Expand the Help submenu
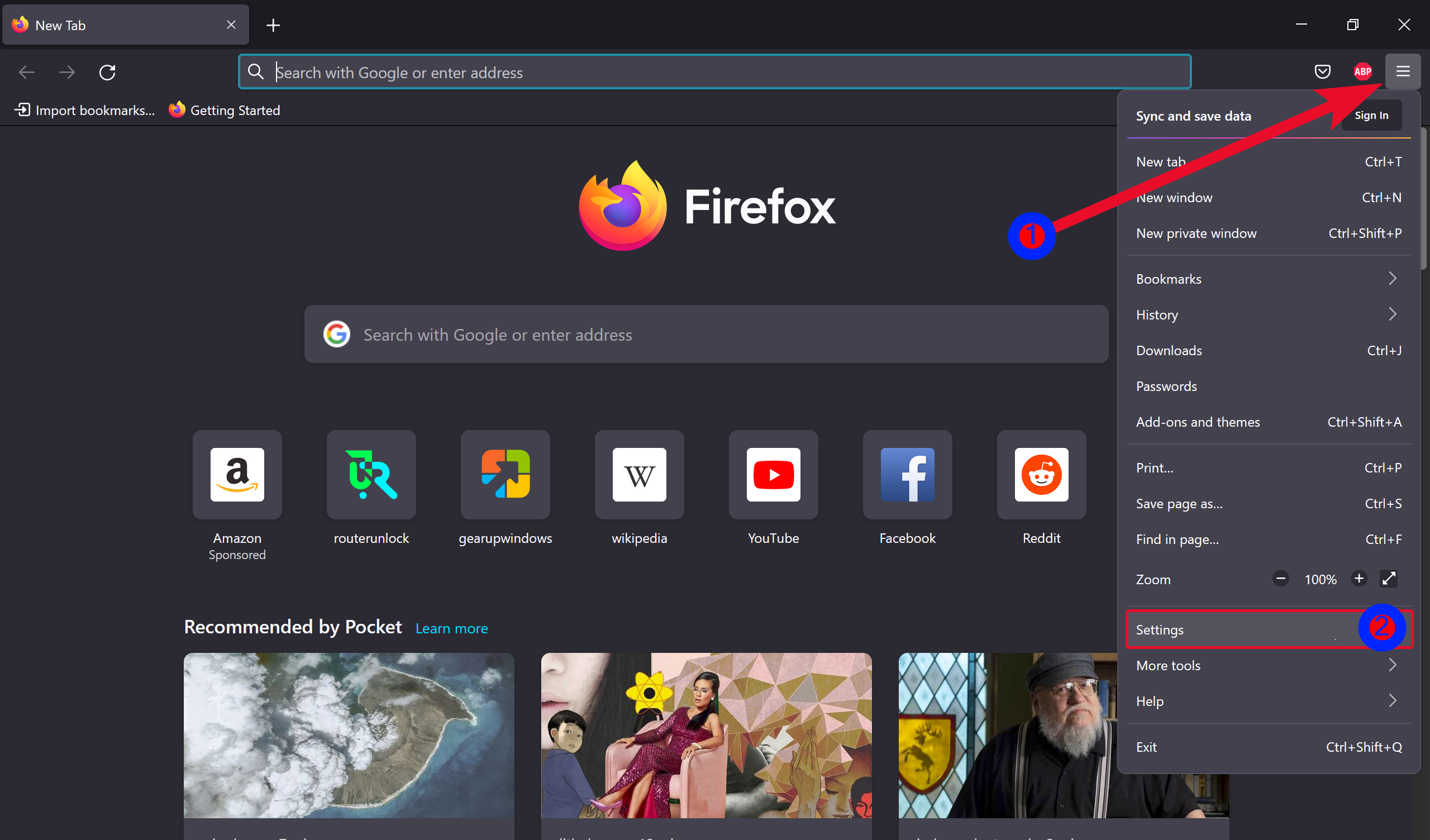This screenshot has height=840, width=1430. [x=1268, y=701]
